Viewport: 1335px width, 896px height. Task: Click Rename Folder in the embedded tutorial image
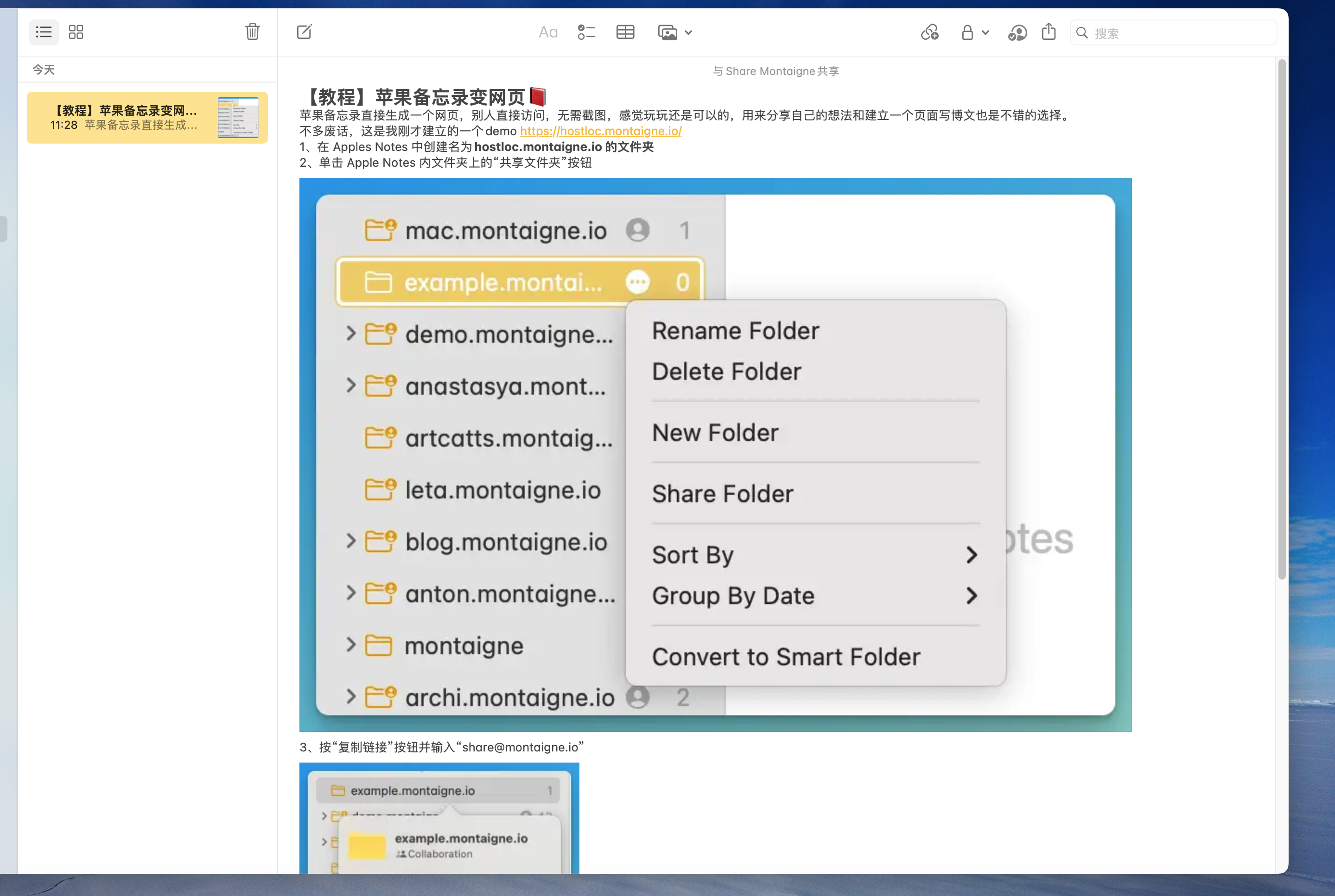(x=736, y=331)
